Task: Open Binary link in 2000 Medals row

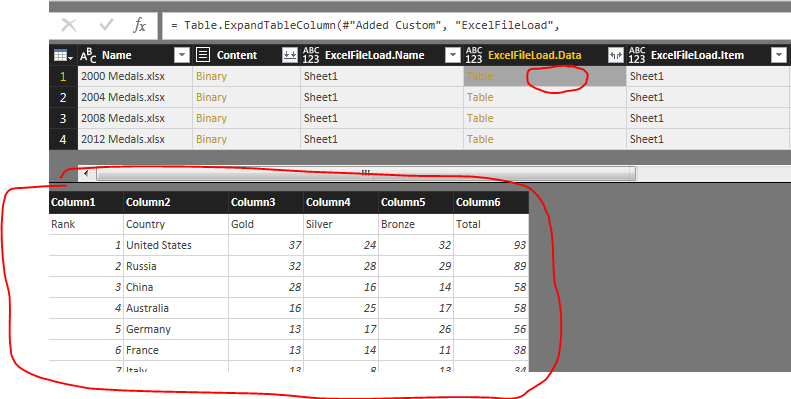Action: click(x=211, y=77)
